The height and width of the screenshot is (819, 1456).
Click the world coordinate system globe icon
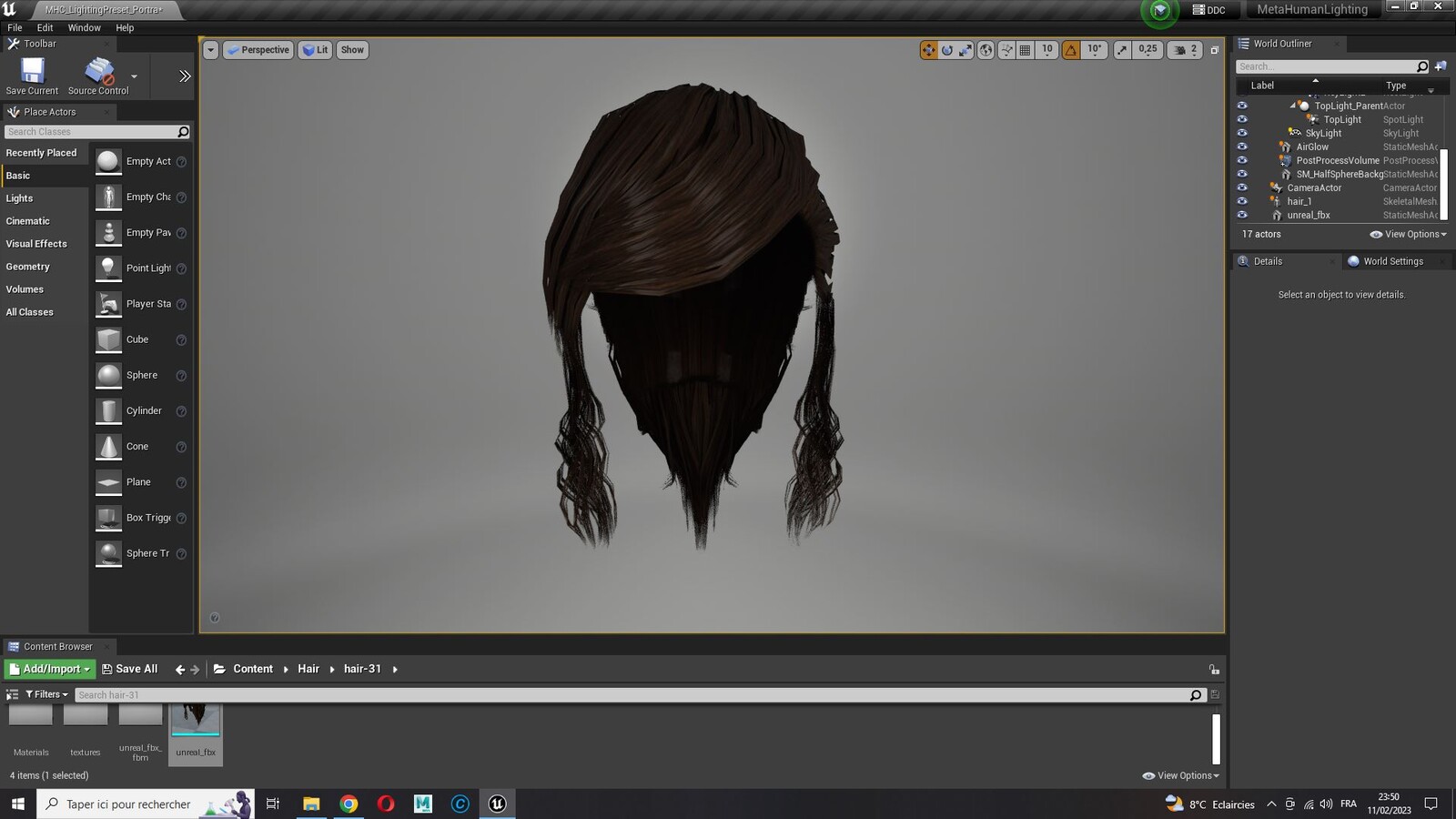click(x=986, y=50)
